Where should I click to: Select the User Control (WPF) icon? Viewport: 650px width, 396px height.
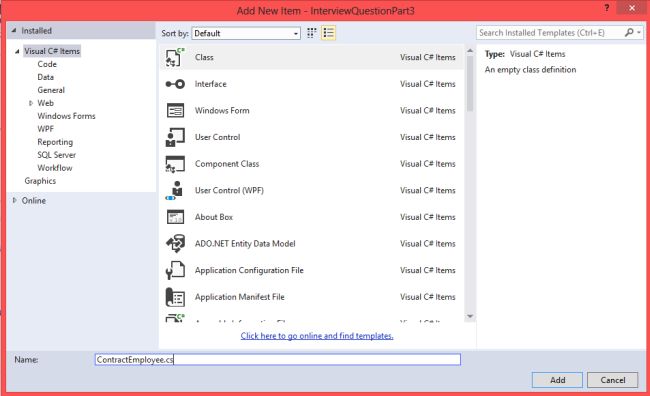click(175, 190)
